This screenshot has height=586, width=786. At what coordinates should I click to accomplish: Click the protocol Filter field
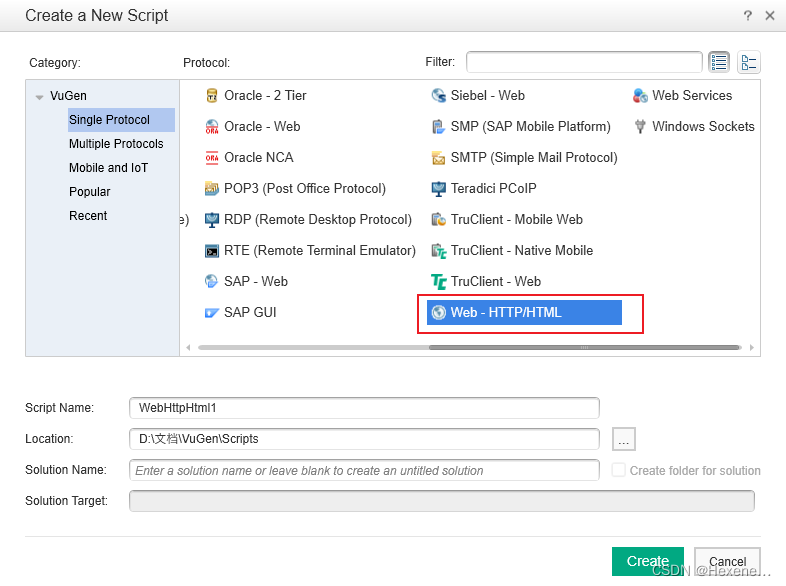tap(584, 62)
